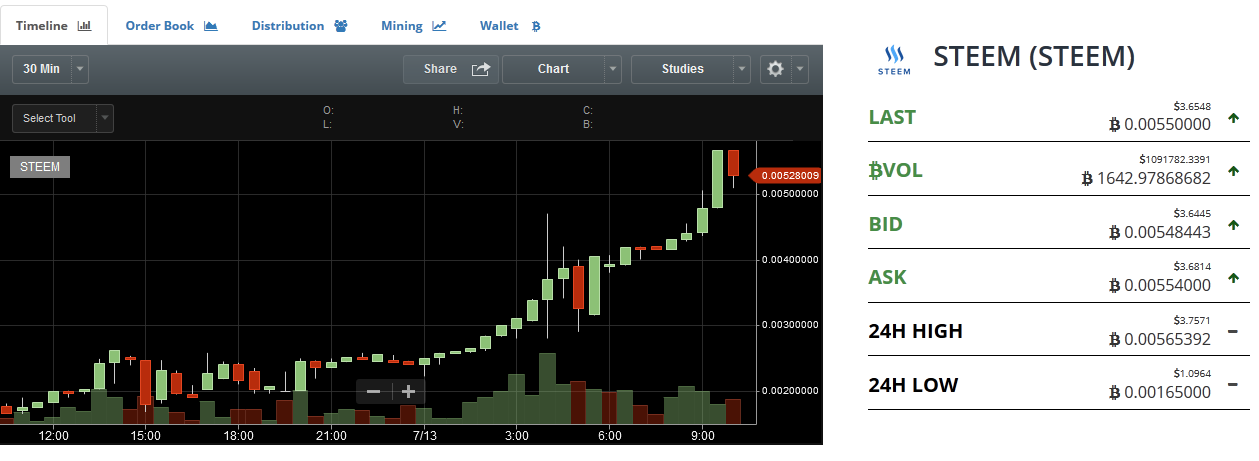Click the 24H HIGH label

[x=916, y=331]
